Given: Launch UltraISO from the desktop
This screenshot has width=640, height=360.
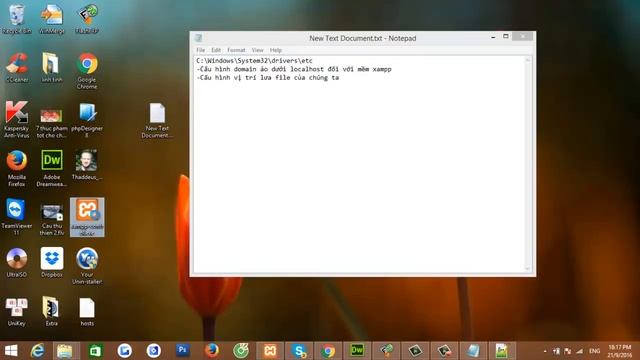Looking at the screenshot, I should pos(17,262).
